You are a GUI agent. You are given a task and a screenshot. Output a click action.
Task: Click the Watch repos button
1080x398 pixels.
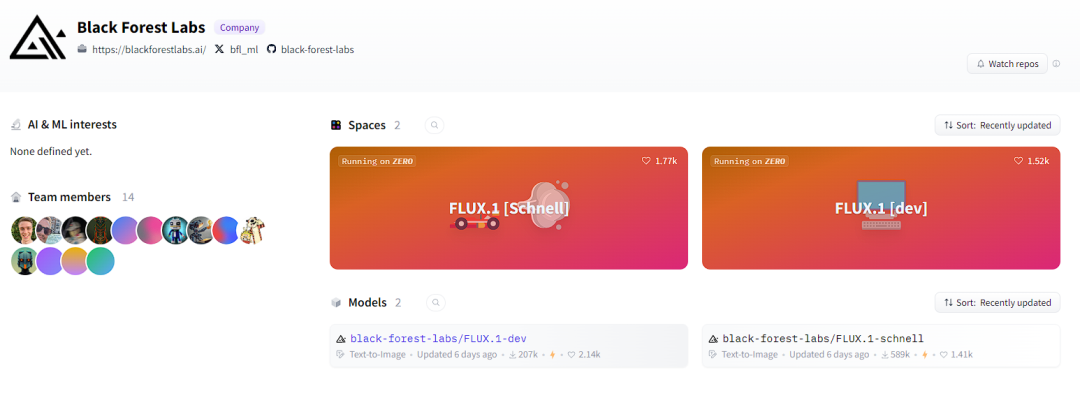point(1007,64)
